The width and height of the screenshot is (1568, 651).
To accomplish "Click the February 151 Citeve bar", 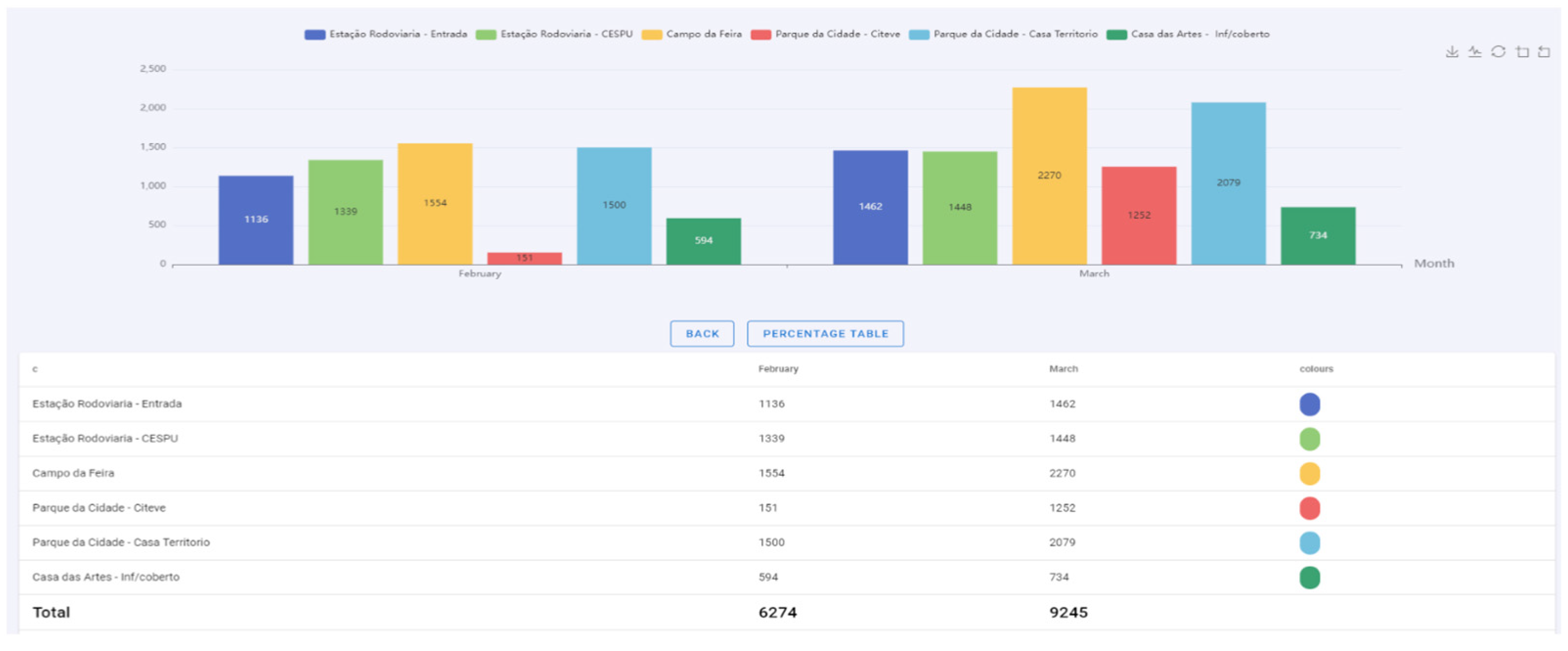I will click(524, 258).
